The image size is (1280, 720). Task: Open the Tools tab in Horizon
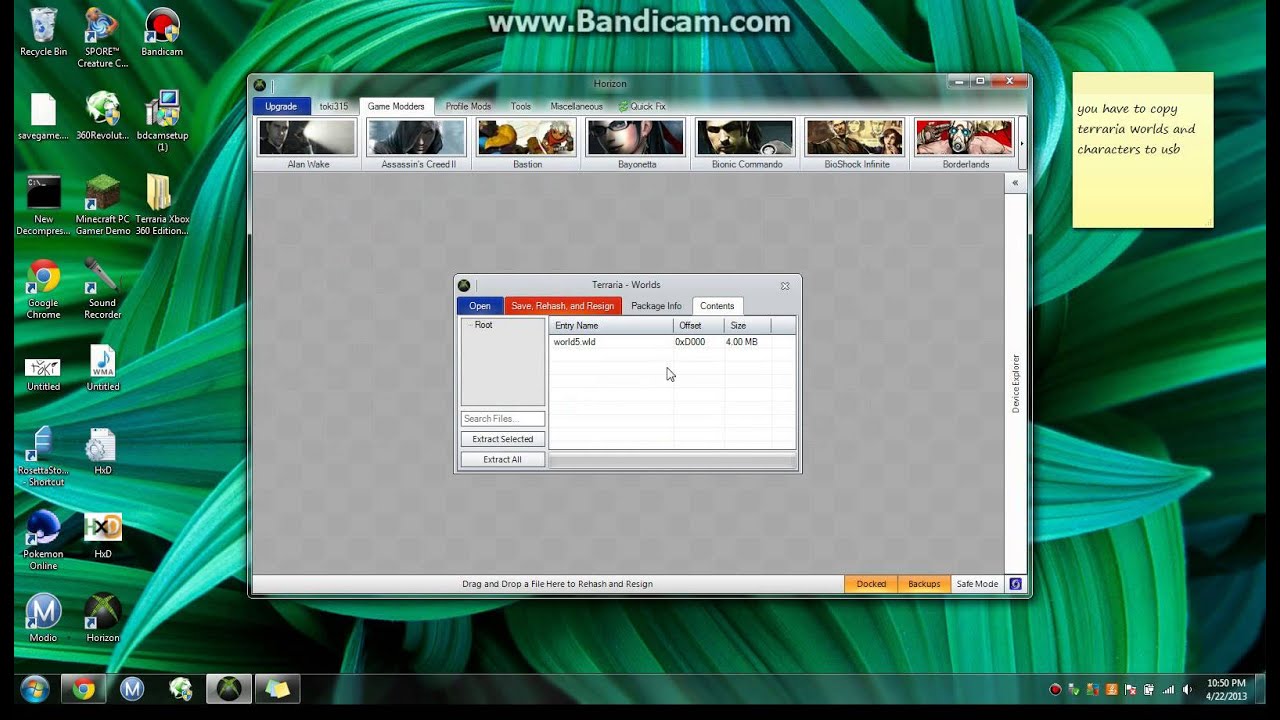pyautogui.click(x=521, y=106)
